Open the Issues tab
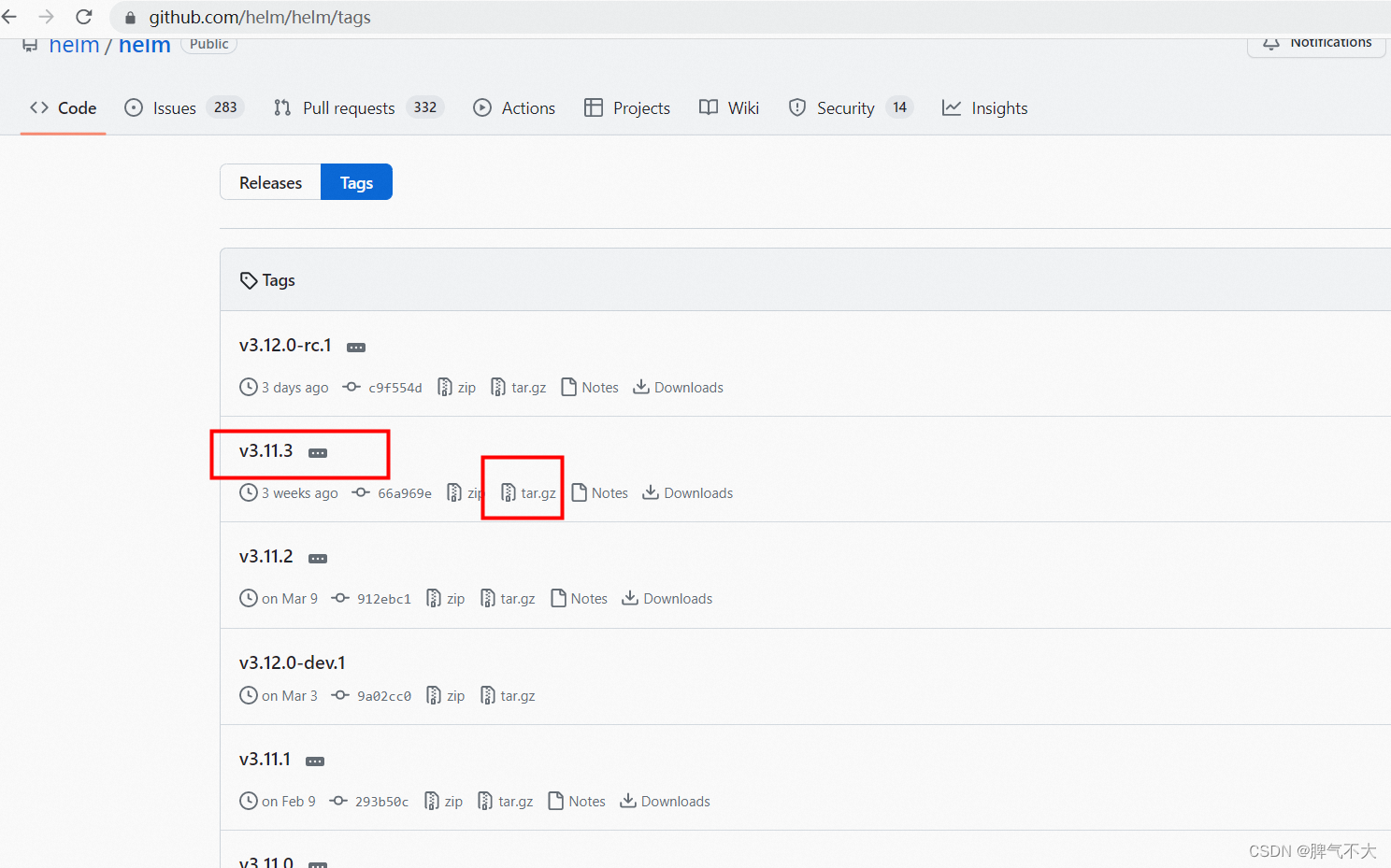1391x868 pixels. (184, 108)
